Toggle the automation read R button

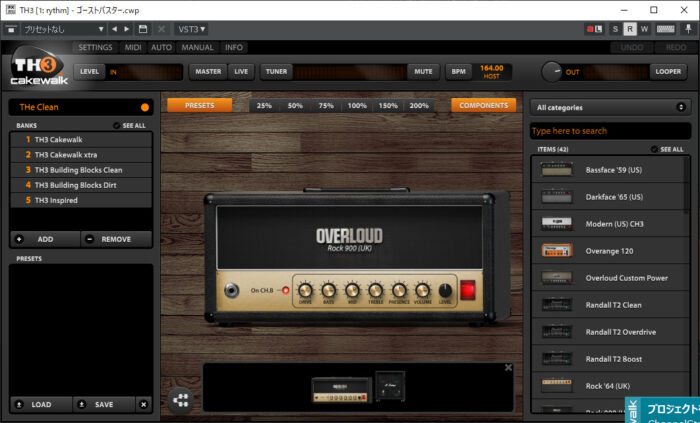[630, 29]
